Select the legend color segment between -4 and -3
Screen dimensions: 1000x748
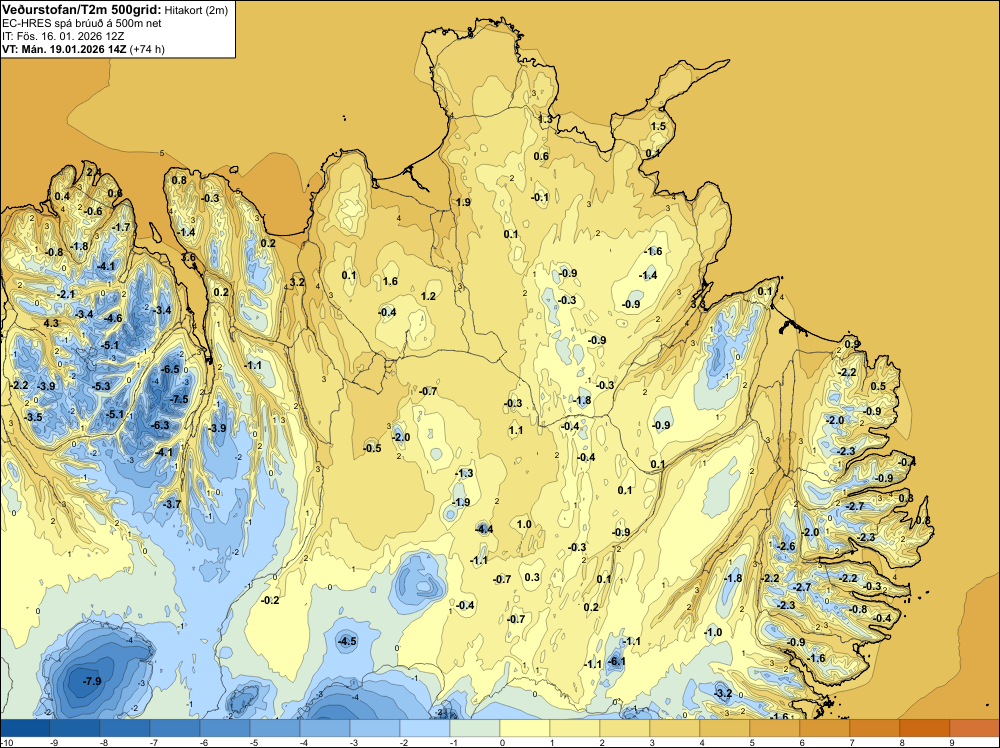325,728
